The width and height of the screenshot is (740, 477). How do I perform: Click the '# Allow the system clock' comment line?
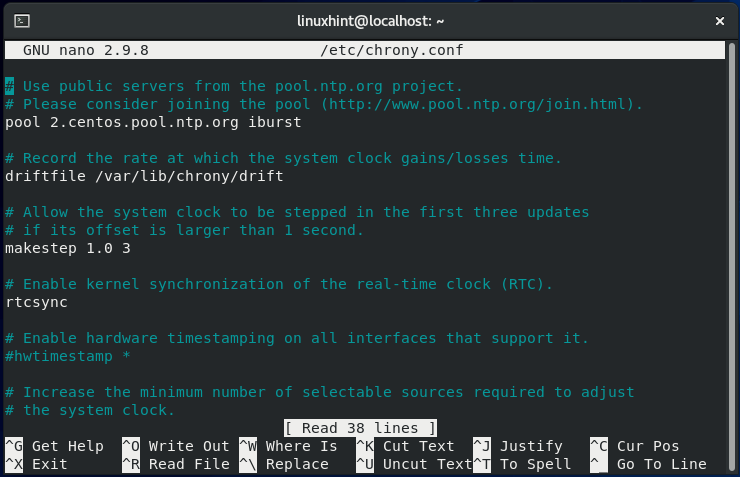tap(297, 212)
